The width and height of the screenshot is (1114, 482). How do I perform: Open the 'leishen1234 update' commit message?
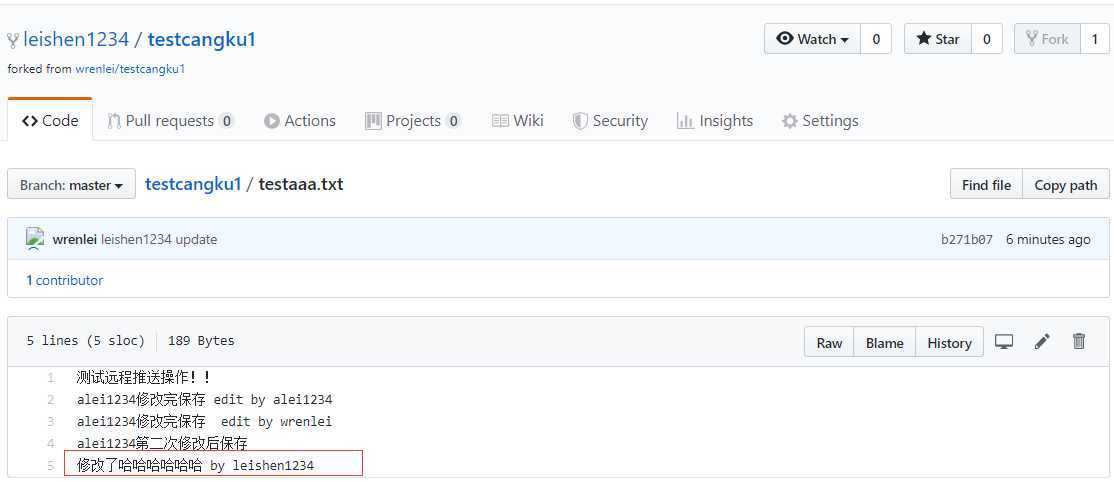click(x=159, y=240)
